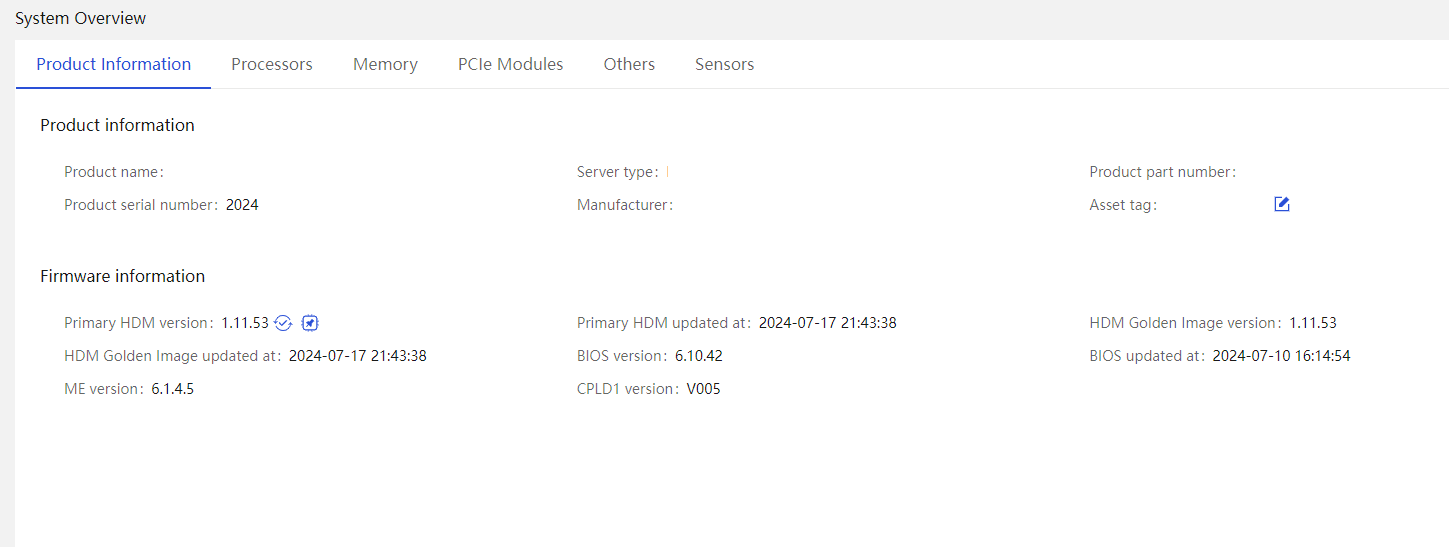Click the Asset tag edit icon
This screenshot has height=547, width=1449.
tap(1282, 204)
